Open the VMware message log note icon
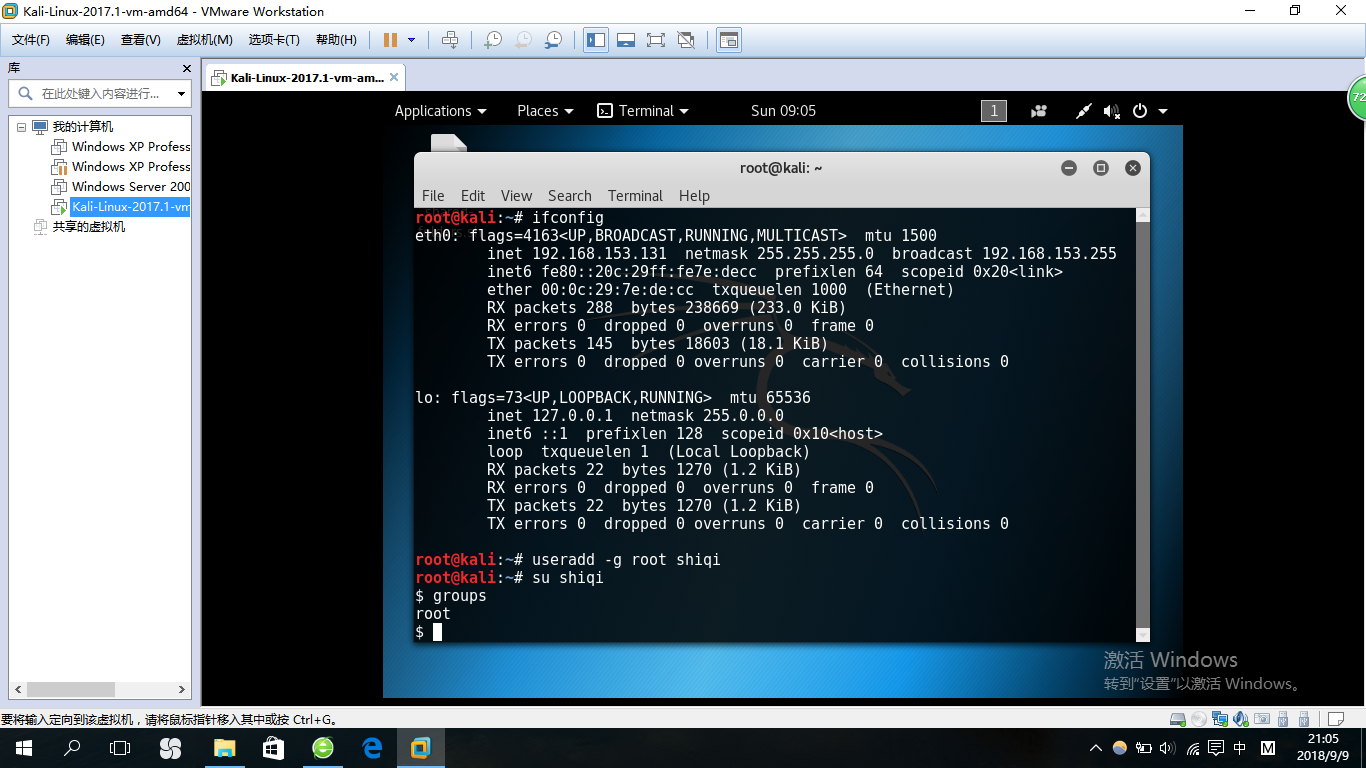Image resolution: width=1366 pixels, height=768 pixels. click(x=1335, y=719)
